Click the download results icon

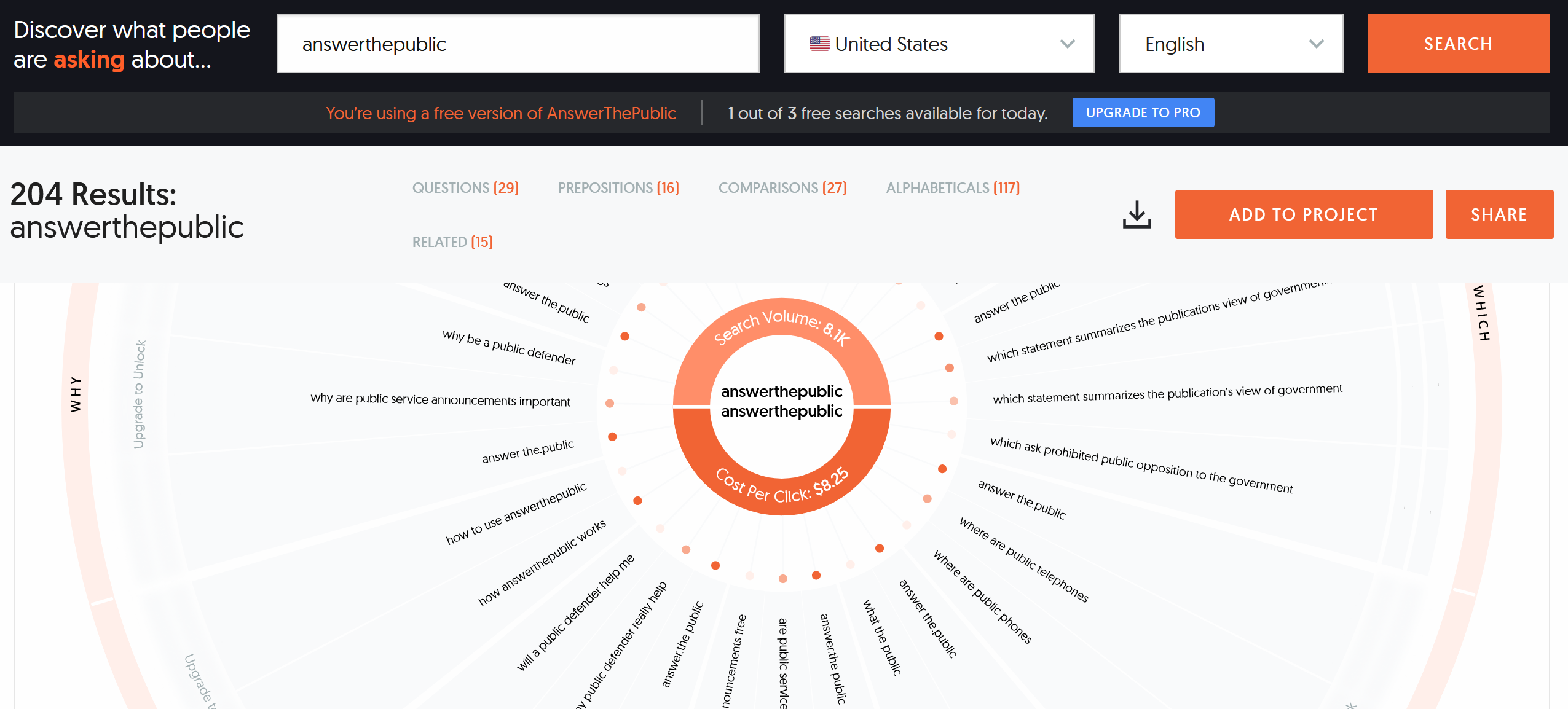(x=1137, y=214)
